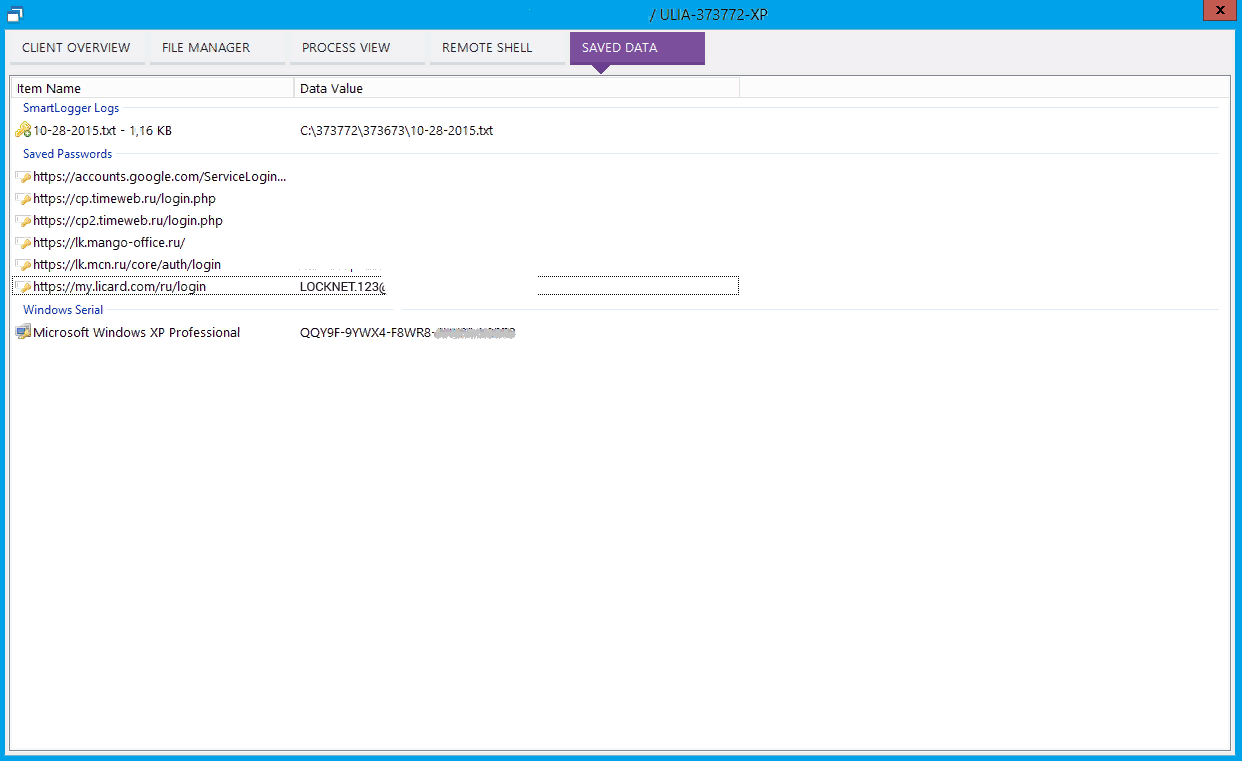This screenshot has width=1242, height=761.
Task: Select Microsoft Windows XP Professional row
Action: point(375,332)
